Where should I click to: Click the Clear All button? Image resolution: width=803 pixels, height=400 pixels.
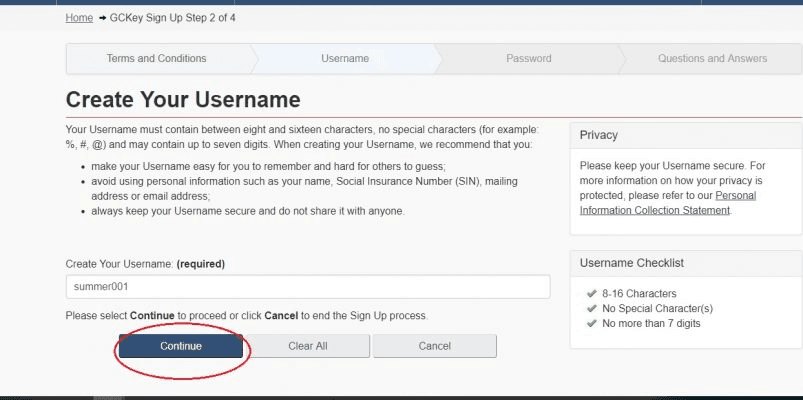308,346
